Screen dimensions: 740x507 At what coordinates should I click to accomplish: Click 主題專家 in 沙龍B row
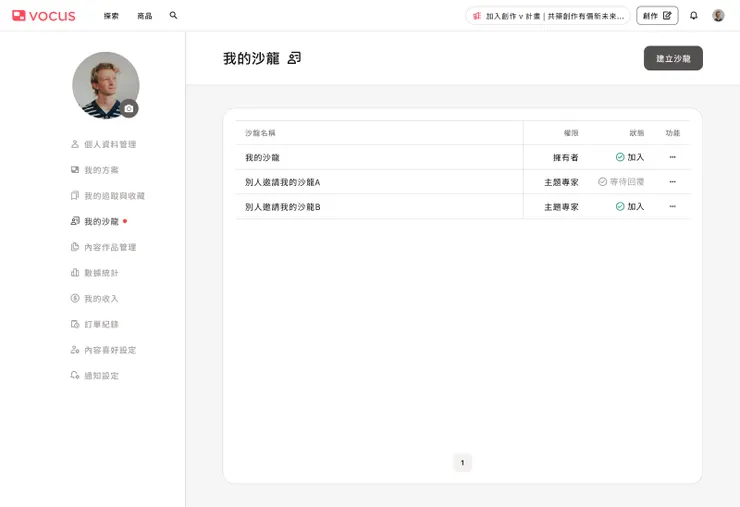[561, 207]
